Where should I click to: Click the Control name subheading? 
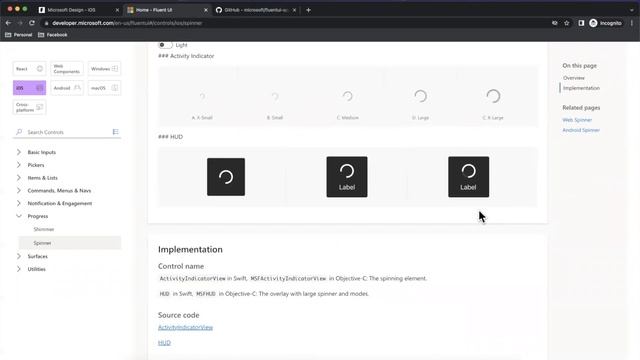[x=181, y=266]
